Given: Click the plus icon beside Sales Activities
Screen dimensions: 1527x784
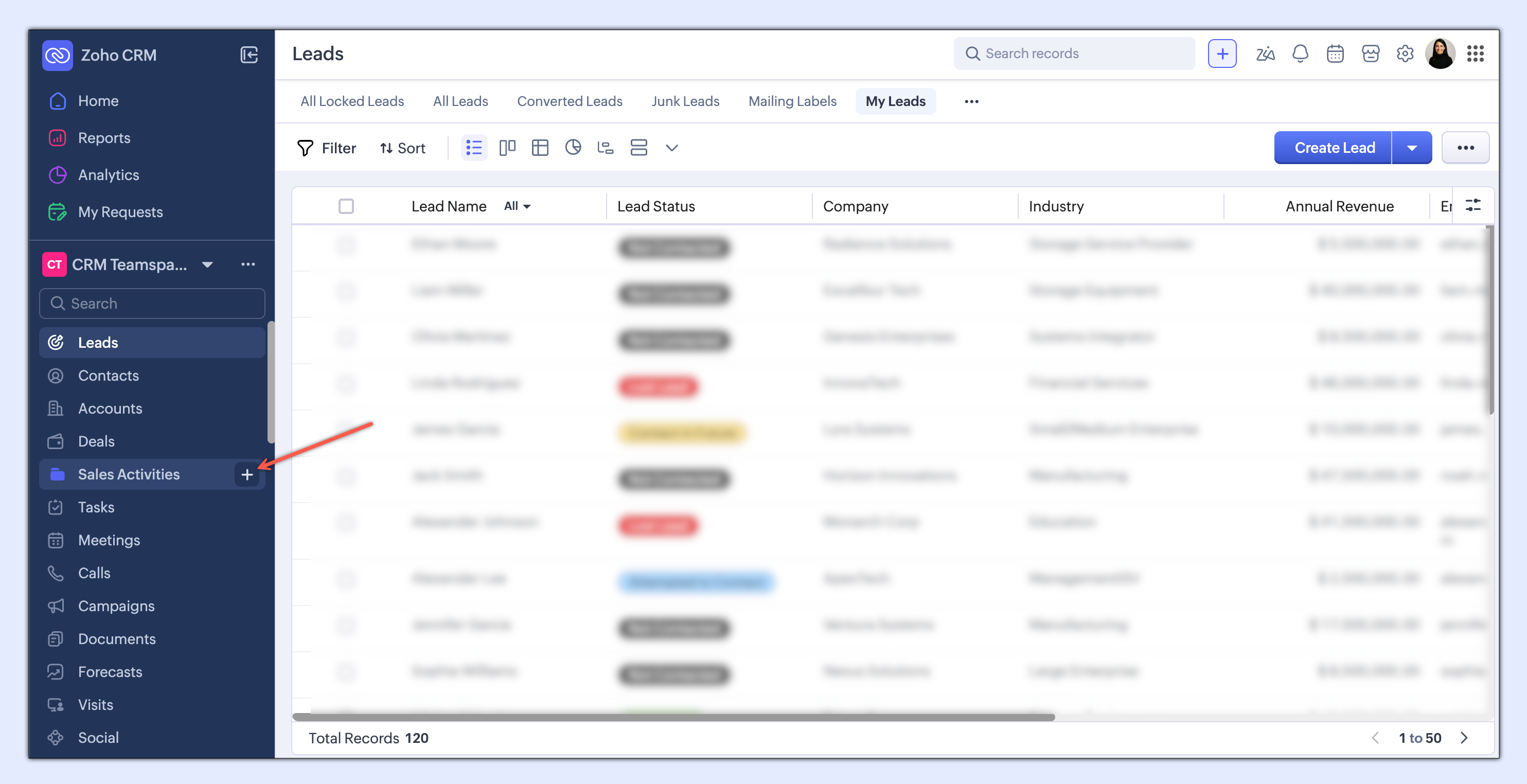Looking at the screenshot, I should click(x=247, y=475).
